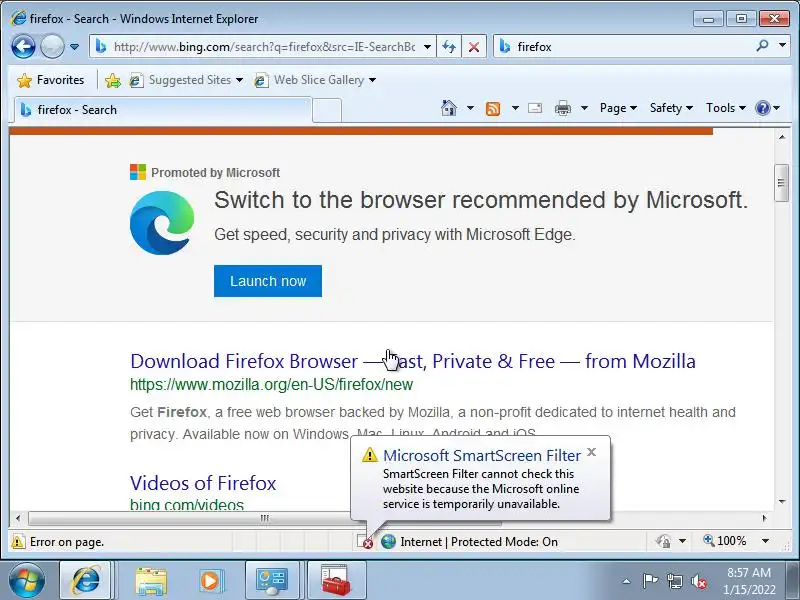Click the vertical scroll up arrow
Image resolution: width=800 pixels, height=600 pixels.
click(782, 137)
